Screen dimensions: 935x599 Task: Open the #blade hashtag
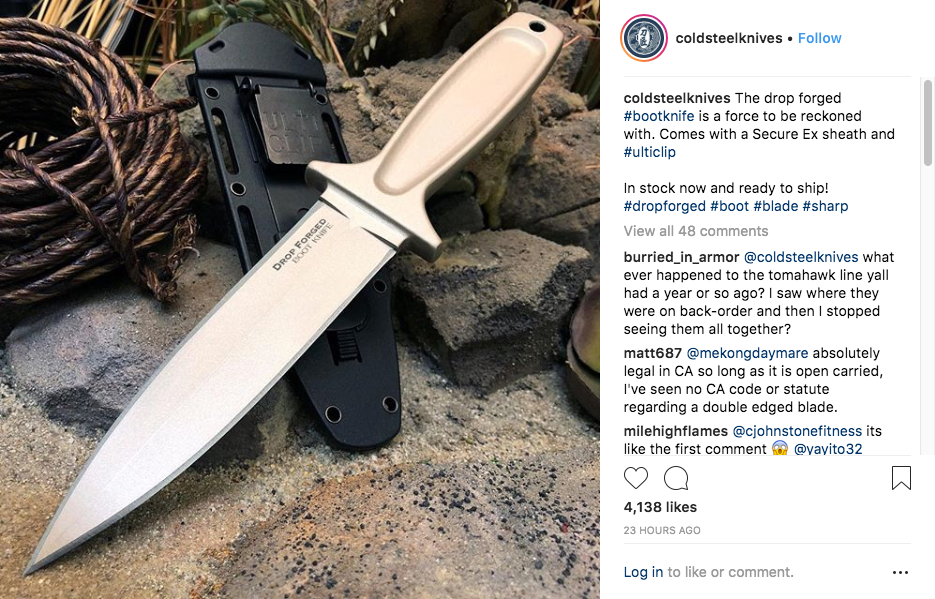[x=775, y=206]
